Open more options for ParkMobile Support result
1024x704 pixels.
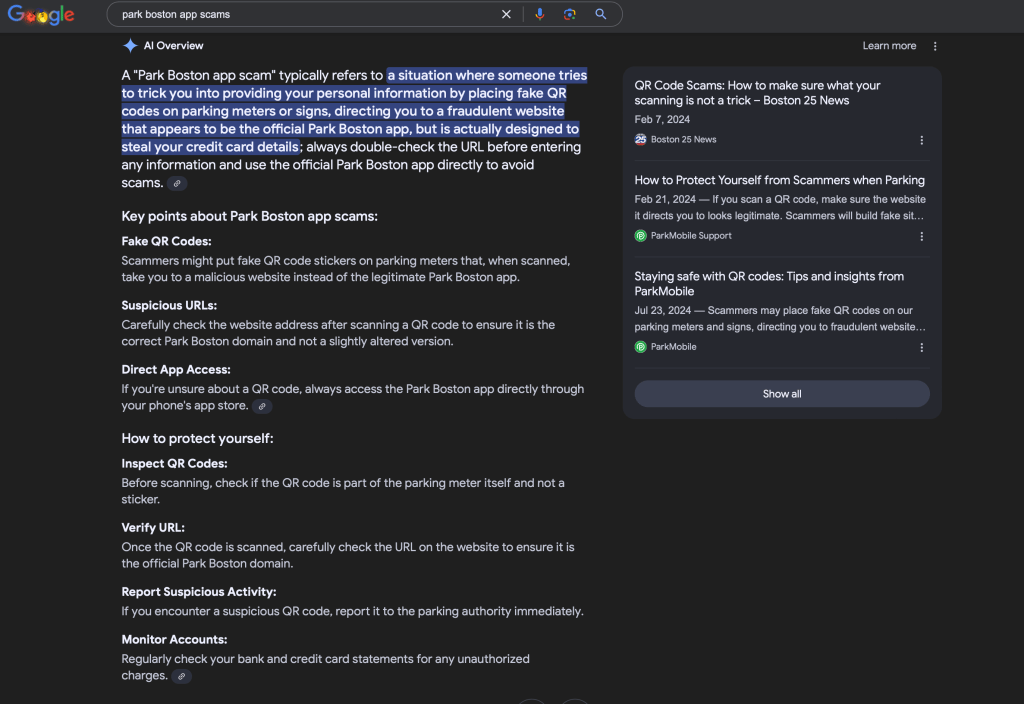click(x=922, y=236)
